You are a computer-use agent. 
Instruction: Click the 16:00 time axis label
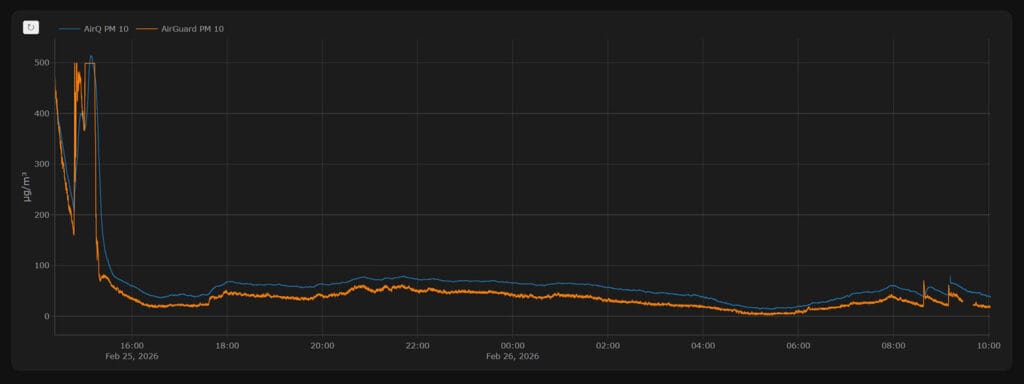point(132,345)
